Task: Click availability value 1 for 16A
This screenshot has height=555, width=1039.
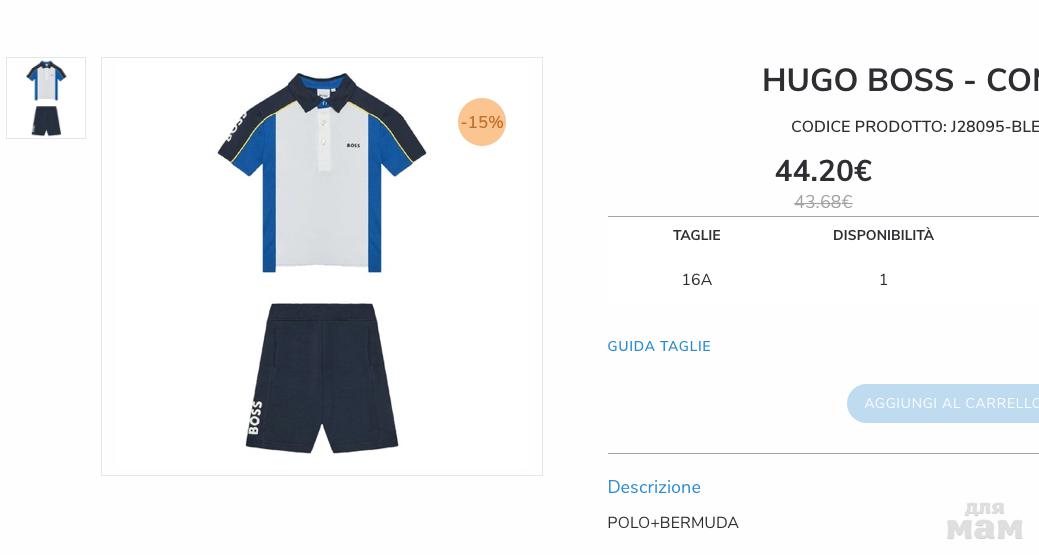Action: (883, 280)
